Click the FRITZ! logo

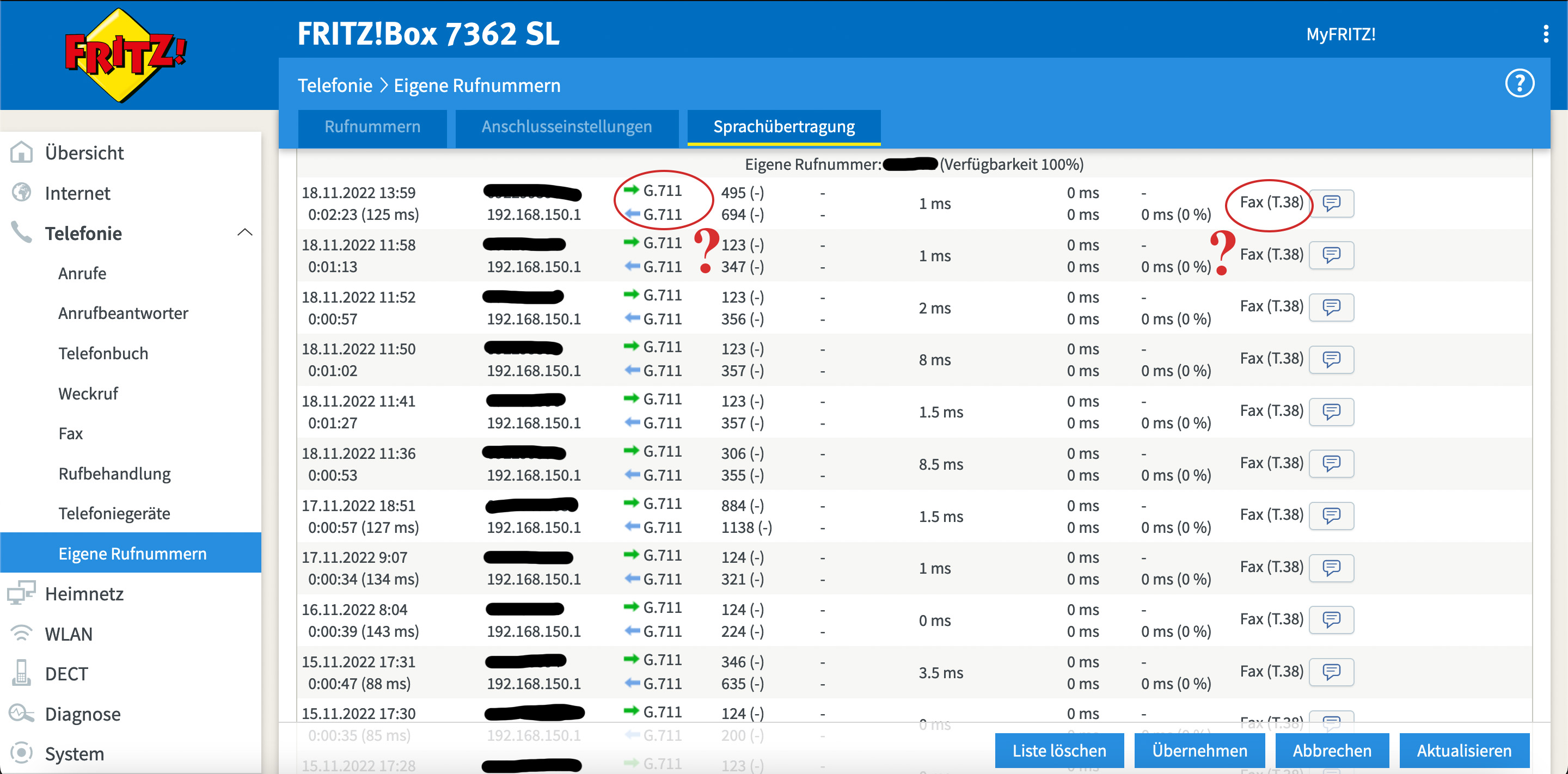(125, 55)
